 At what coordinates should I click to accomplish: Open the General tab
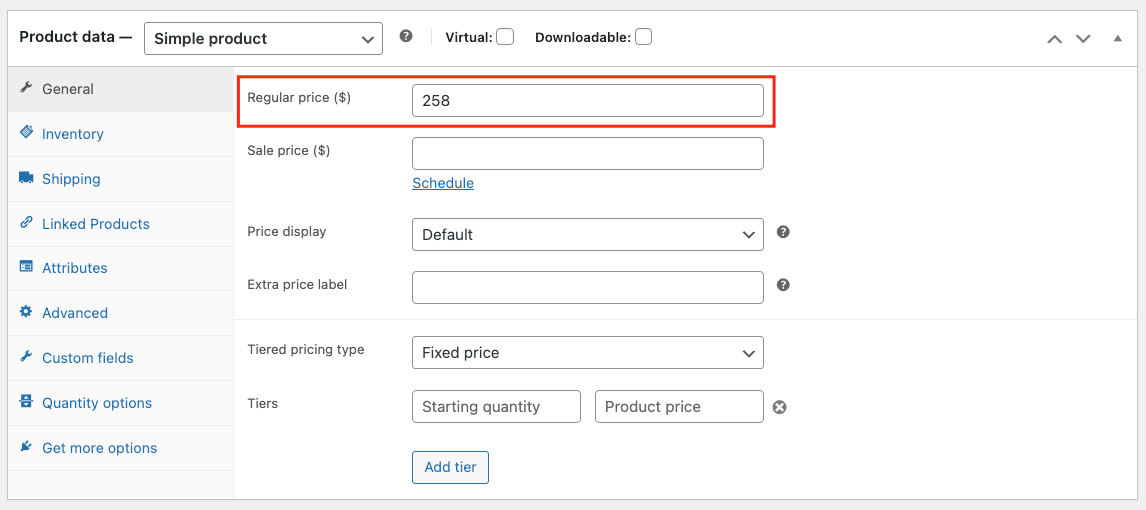pyautogui.click(x=121, y=89)
